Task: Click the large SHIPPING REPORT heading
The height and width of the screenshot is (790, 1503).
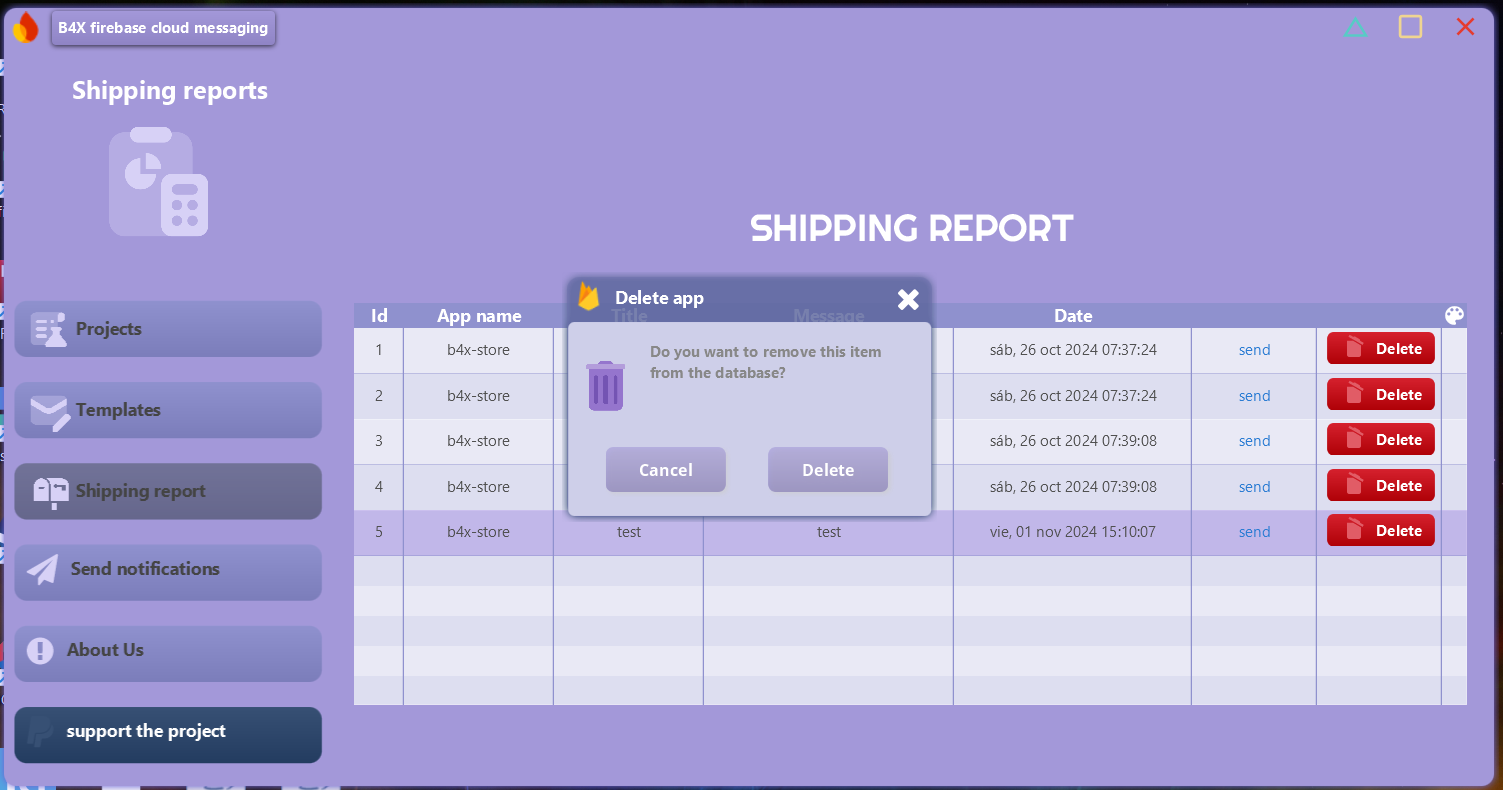Action: (911, 228)
